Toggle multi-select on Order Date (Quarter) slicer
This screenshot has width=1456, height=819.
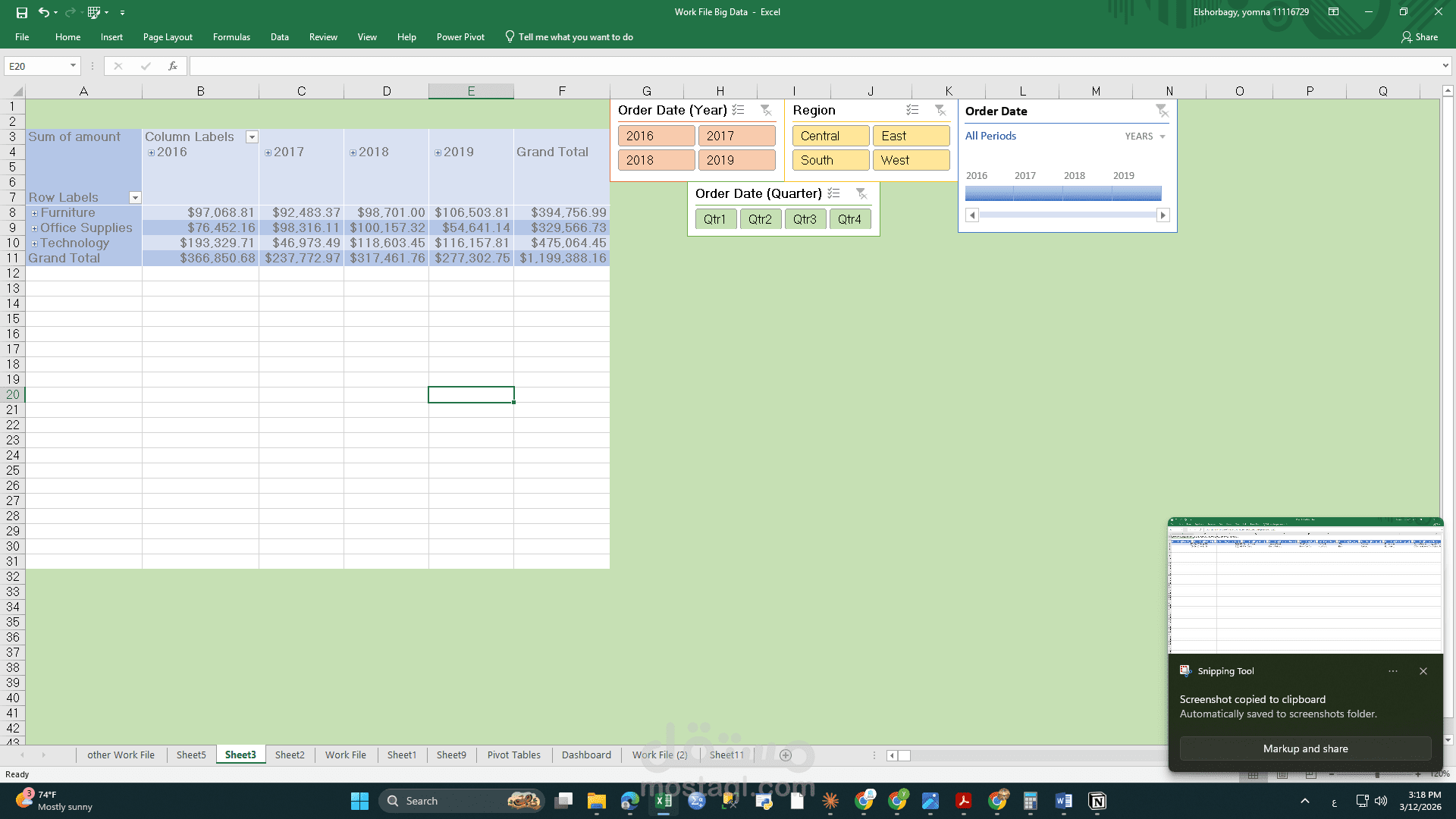[833, 193]
